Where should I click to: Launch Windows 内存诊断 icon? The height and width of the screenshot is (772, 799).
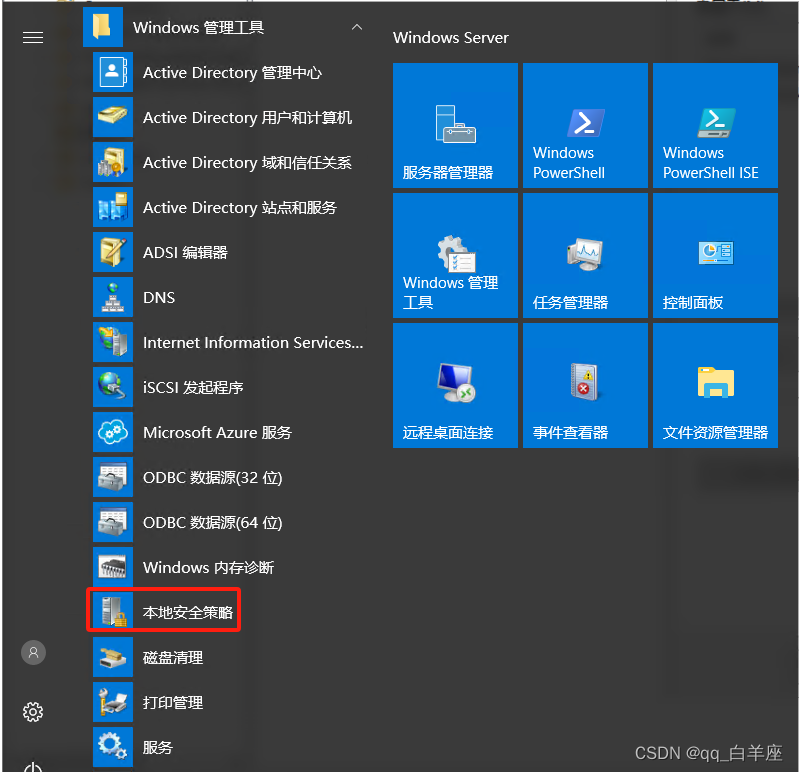(x=113, y=567)
